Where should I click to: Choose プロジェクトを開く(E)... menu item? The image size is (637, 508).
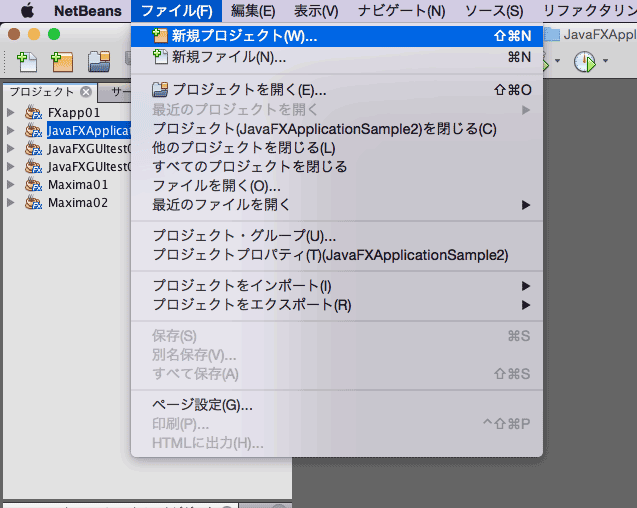[x=337, y=90]
